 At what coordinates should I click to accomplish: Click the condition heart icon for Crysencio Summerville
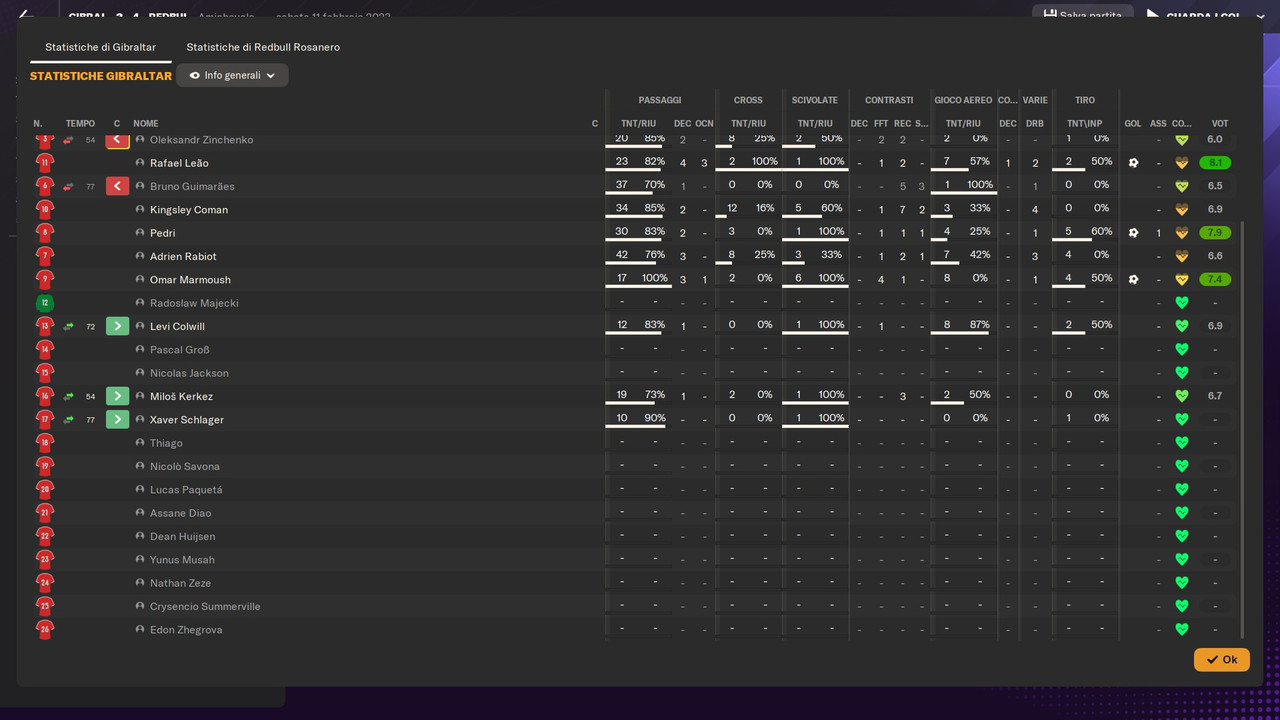[1181, 606]
